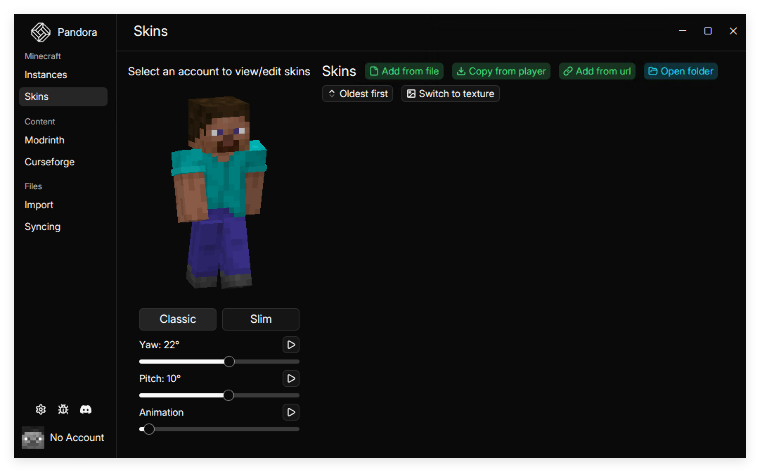The height and width of the screenshot is (472, 760).
Task: Select Skins in the sidebar
Action: 63,96
